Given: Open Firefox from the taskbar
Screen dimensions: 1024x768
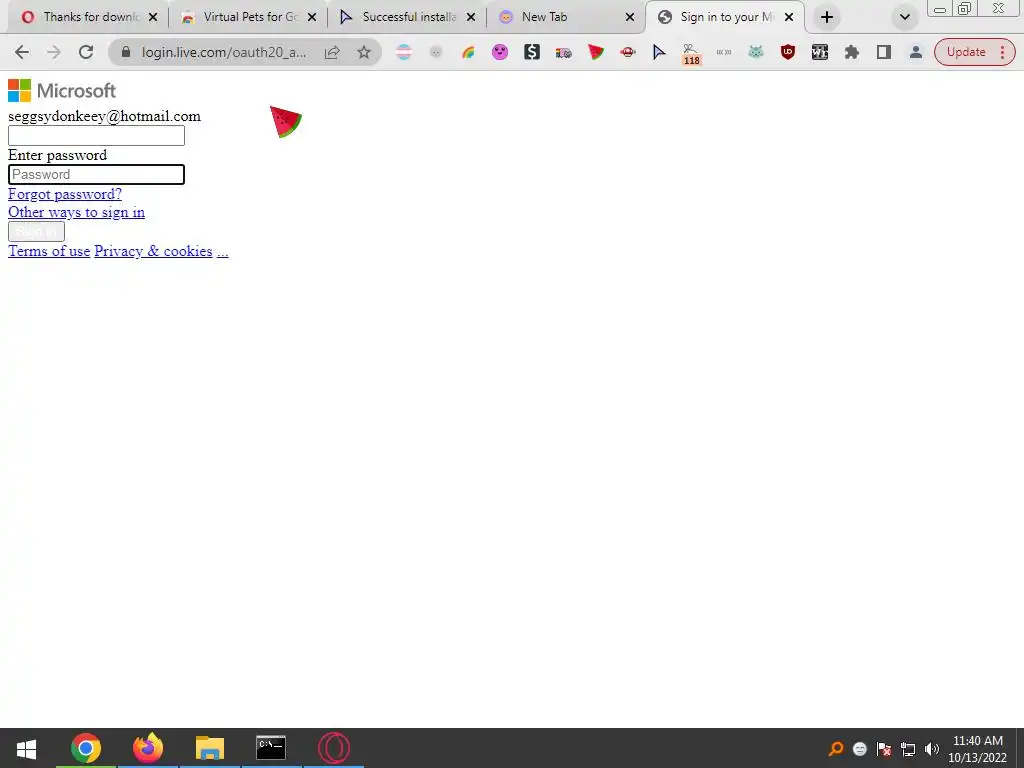Looking at the screenshot, I should tap(148, 748).
